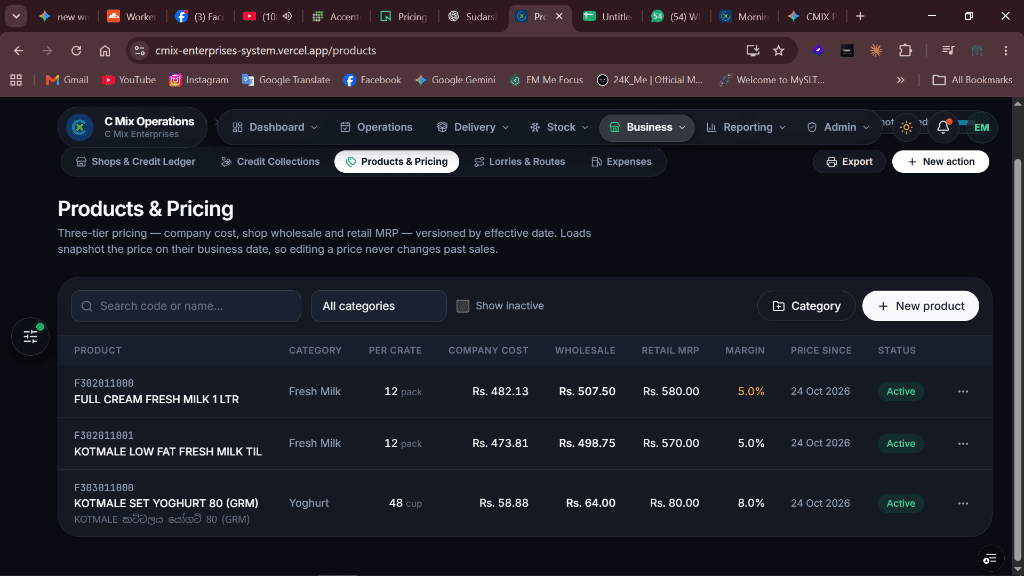Open Gmail bookmark
1024x576 pixels.
(x=67, y=80)
